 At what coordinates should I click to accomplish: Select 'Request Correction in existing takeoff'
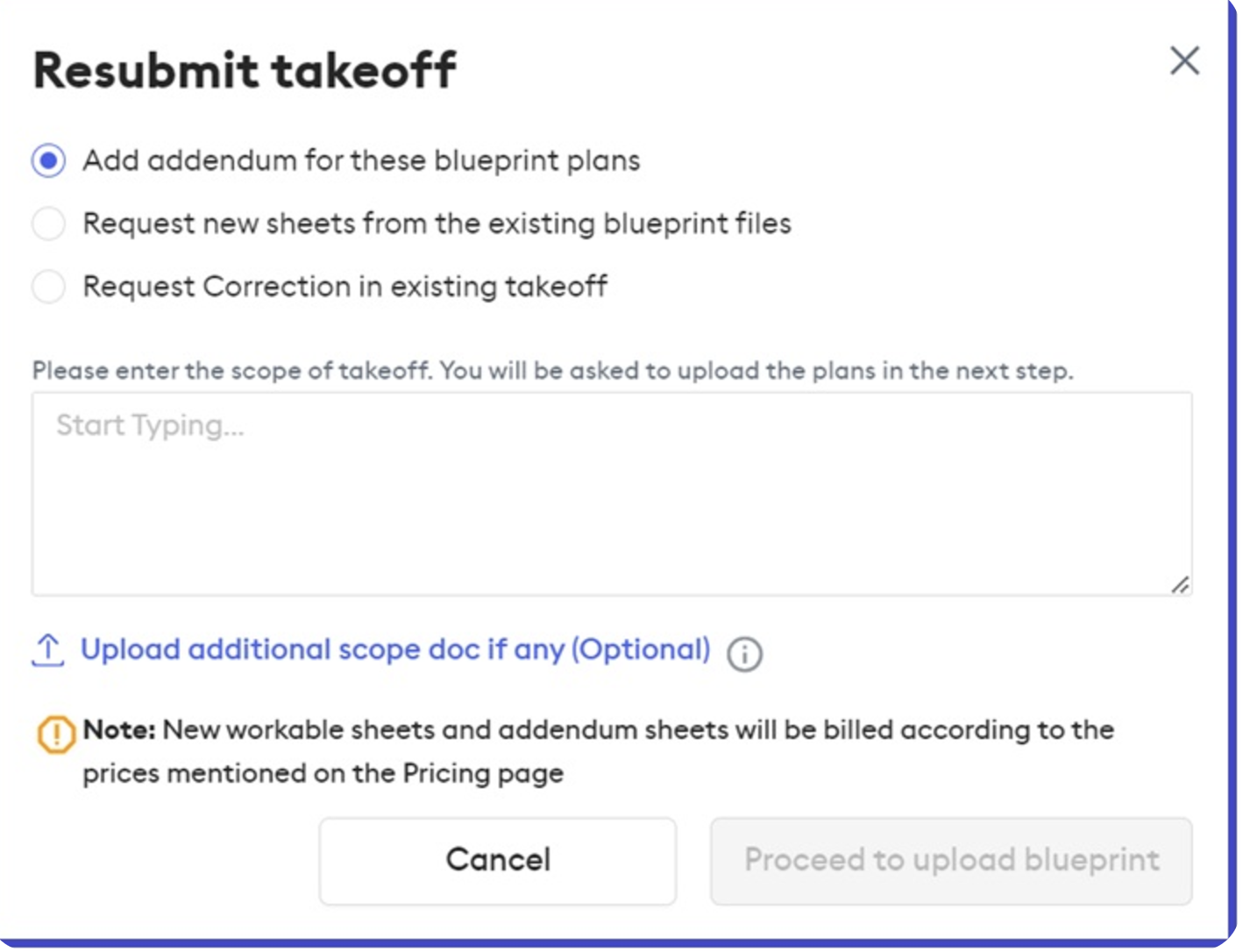point(48,286)
